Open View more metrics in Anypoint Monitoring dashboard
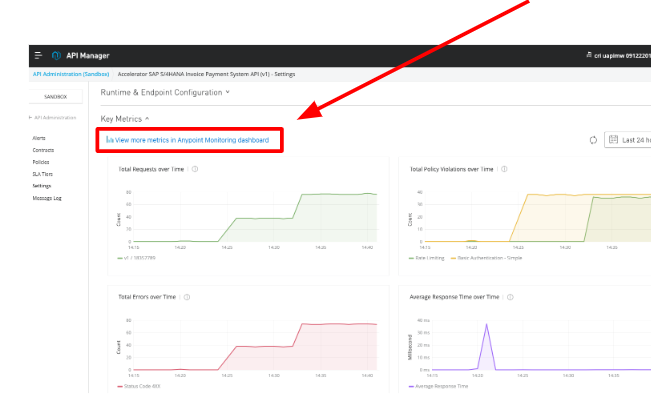Image resolution: width=651 pixels, height=395 pixels. click(x=192, y=140)
